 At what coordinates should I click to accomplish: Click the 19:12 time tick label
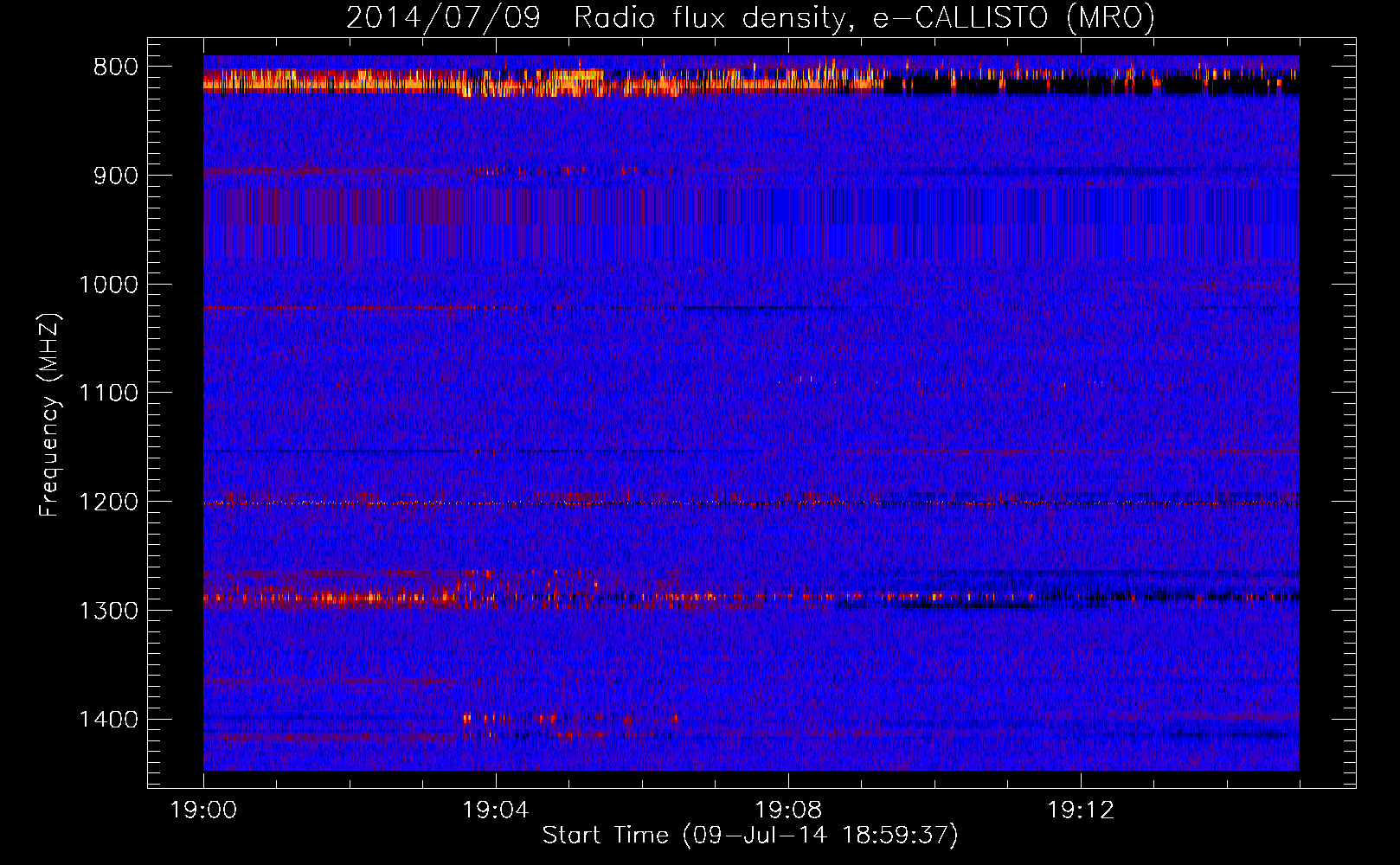pos(1081,811)
